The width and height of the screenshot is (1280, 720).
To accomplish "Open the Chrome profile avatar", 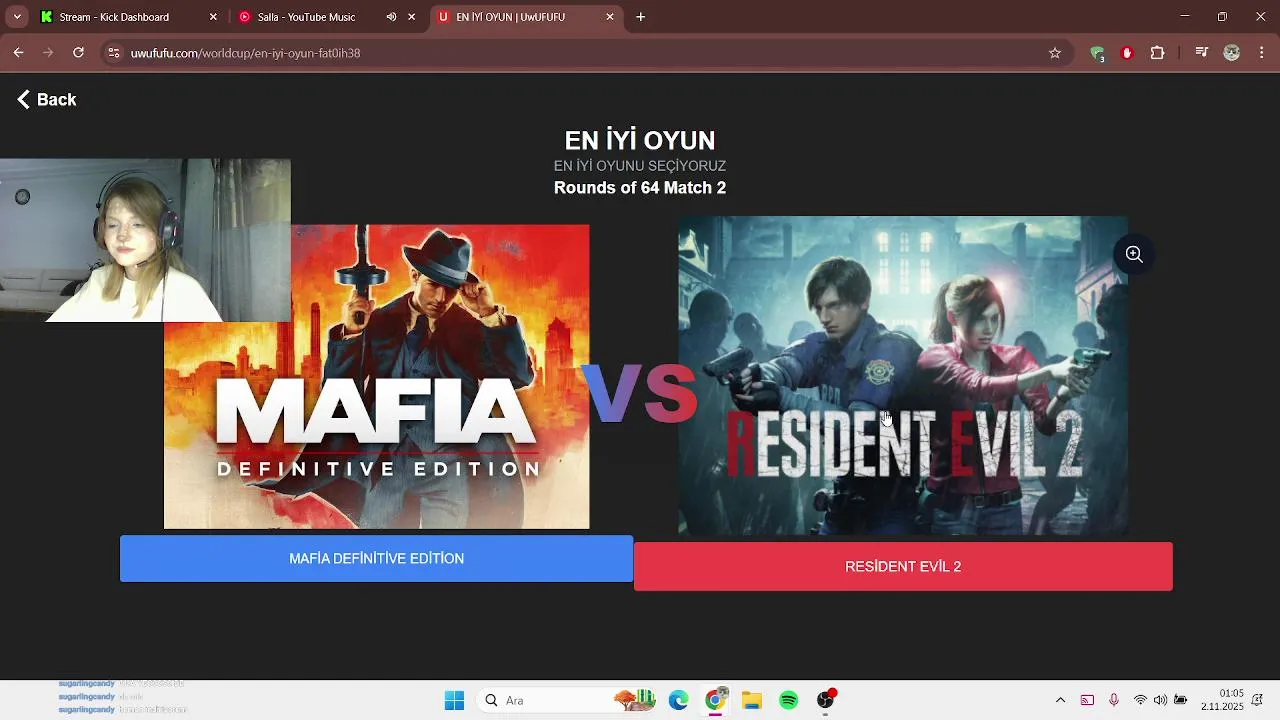I will point(1232,53).
